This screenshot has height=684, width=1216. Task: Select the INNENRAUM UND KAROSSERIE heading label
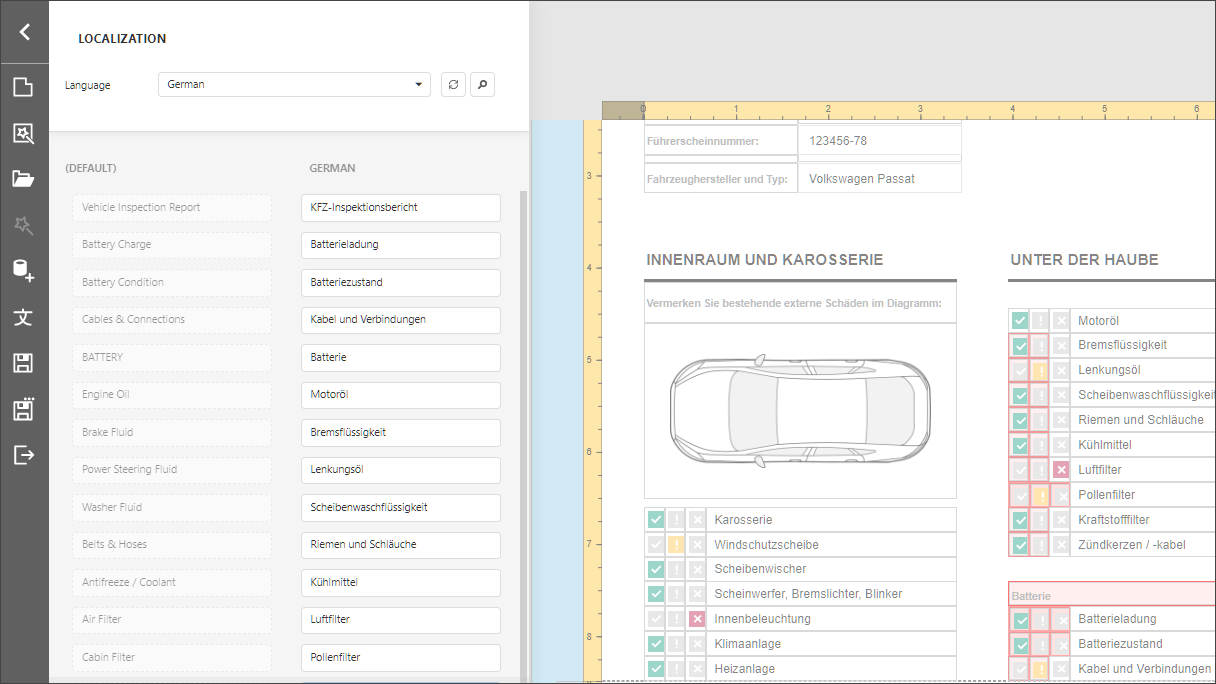pyautogui.click(x=765, y=260)
